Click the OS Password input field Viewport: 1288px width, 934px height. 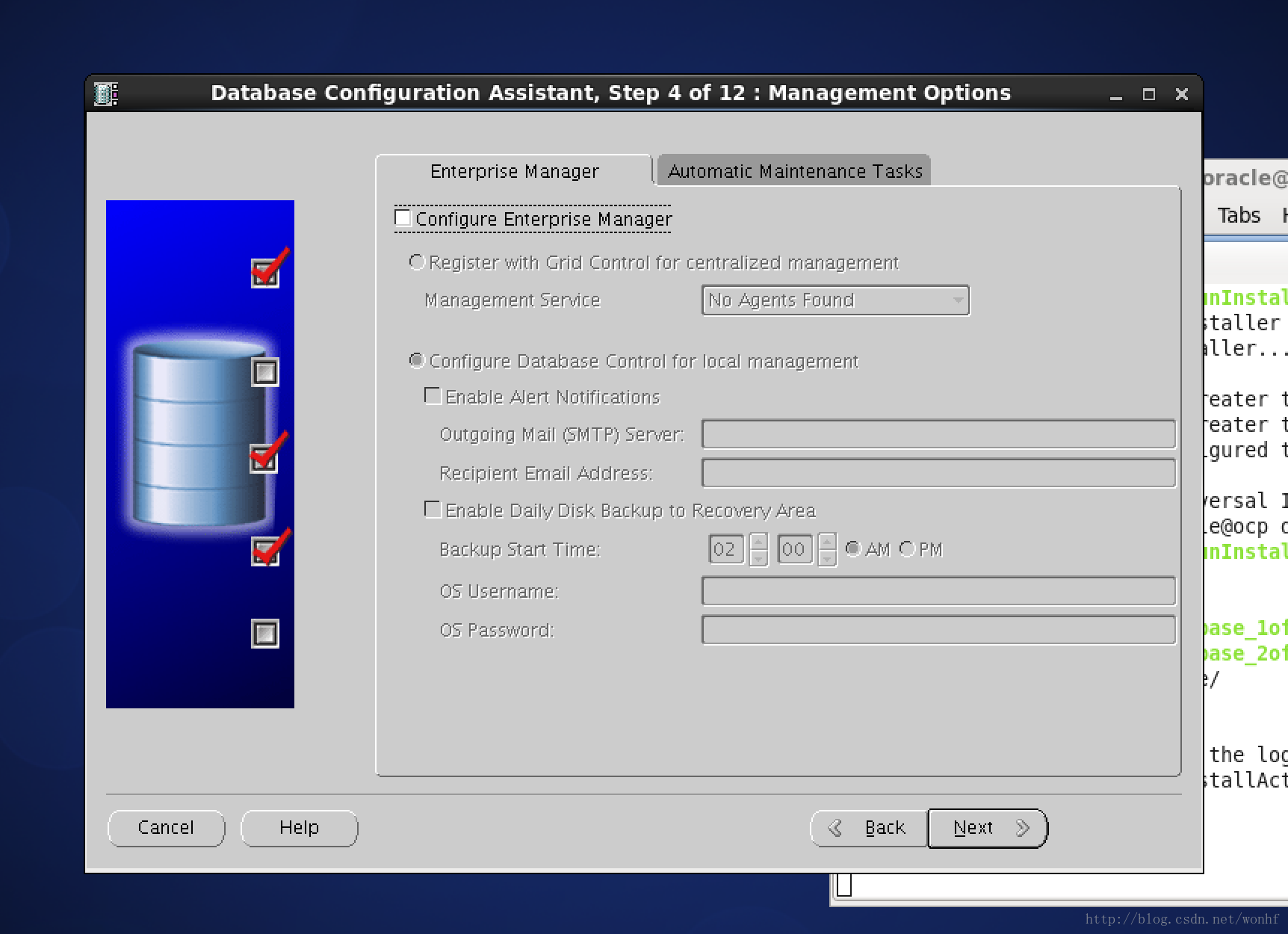coord(938,630)
